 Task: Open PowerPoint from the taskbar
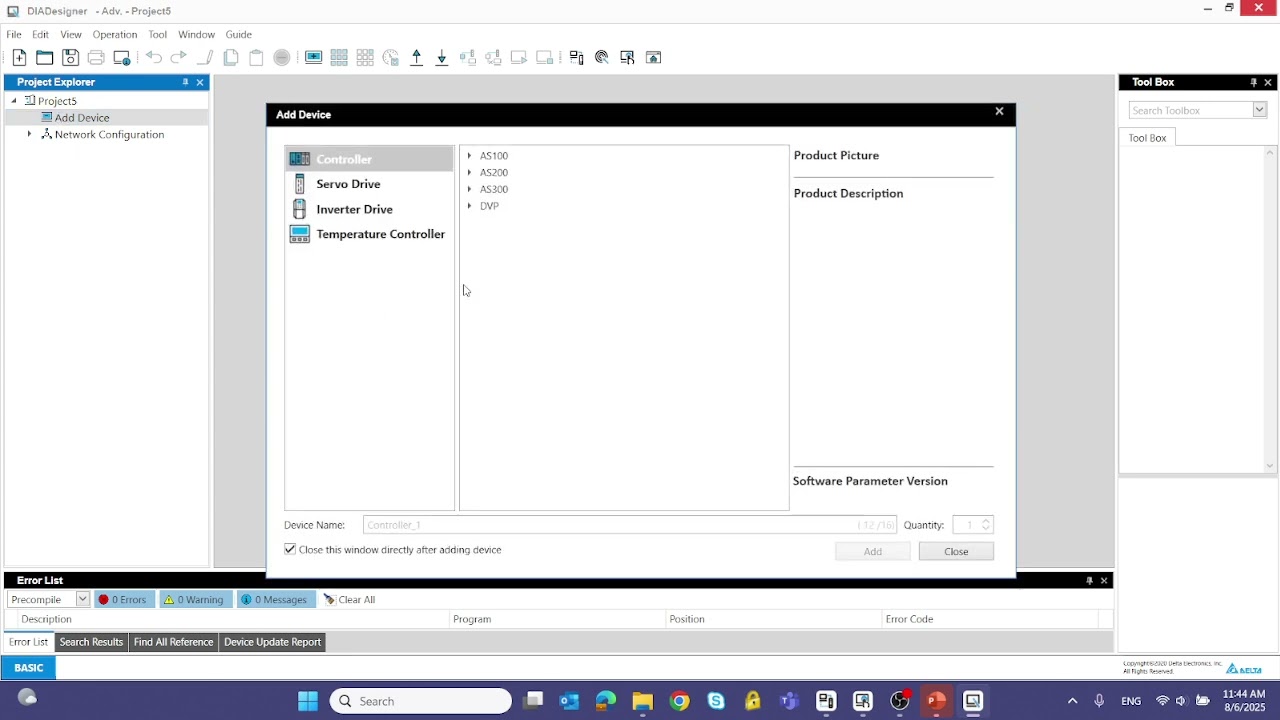pos(936,701)
